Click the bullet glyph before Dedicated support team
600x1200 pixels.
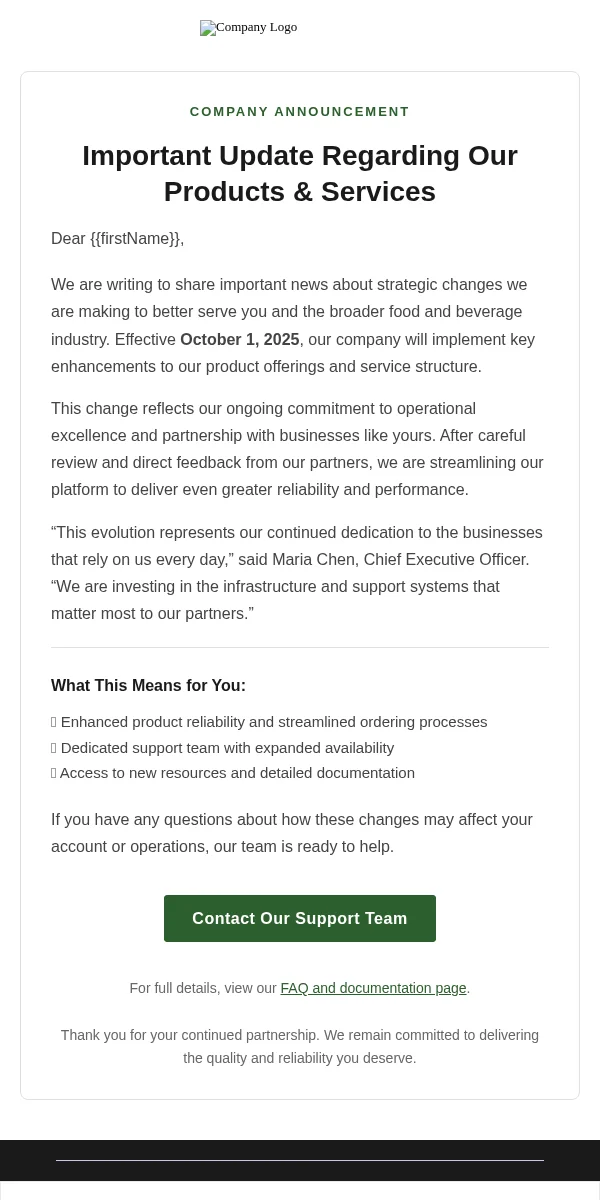[54, 748]
